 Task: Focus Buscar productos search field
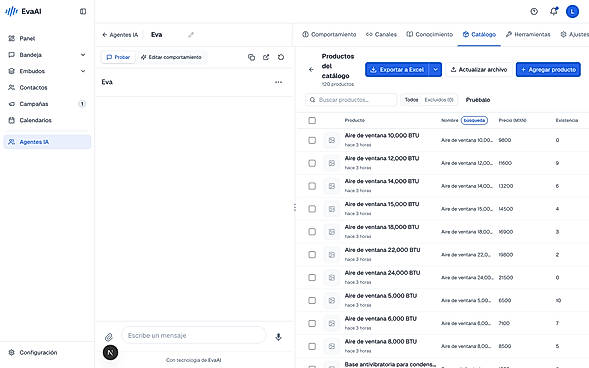pyautogui.click(x=350, y=100)
